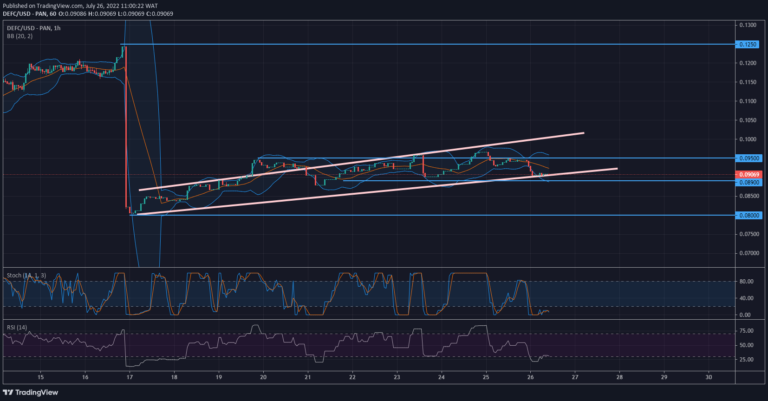Screen dimensions: 768x401
Task: Click the 80.00 Stoch scale value
Action: 746,282
